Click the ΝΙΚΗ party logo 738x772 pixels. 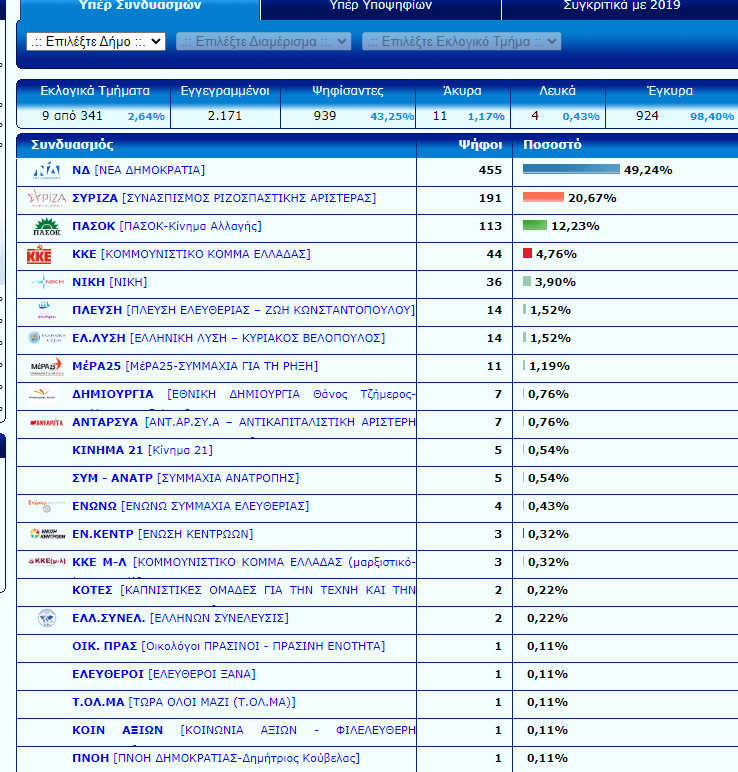point(46,282)
